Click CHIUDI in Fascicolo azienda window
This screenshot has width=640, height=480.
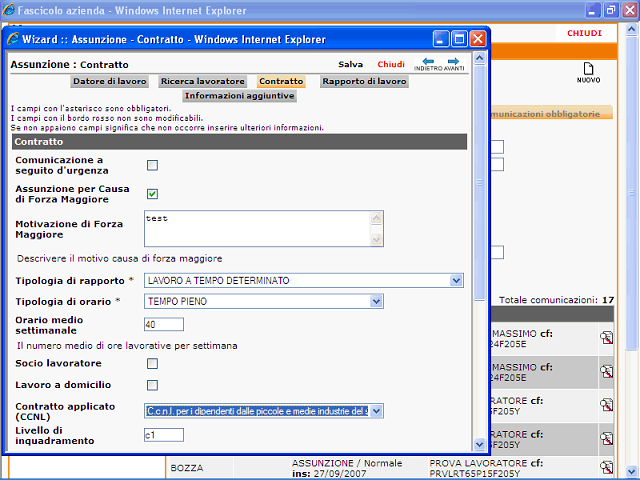tap(584, 33)
